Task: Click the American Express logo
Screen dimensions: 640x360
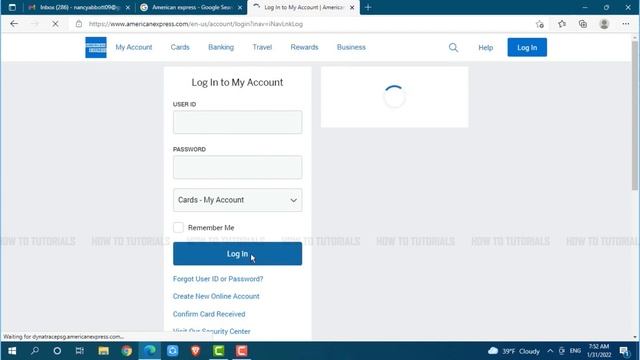Action: click(96, 47)
